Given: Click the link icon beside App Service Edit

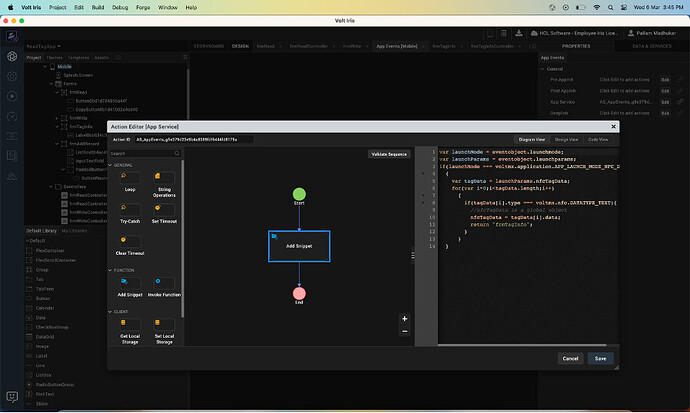Looking at the screenshot, I should [x=680, y=102].
